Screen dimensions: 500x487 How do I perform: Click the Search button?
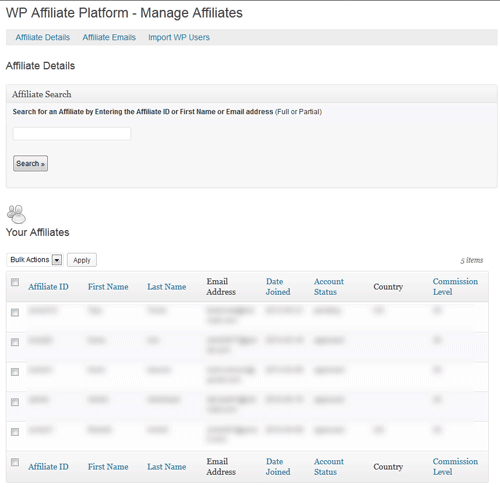pyautogui.click(x=30, y=163)
